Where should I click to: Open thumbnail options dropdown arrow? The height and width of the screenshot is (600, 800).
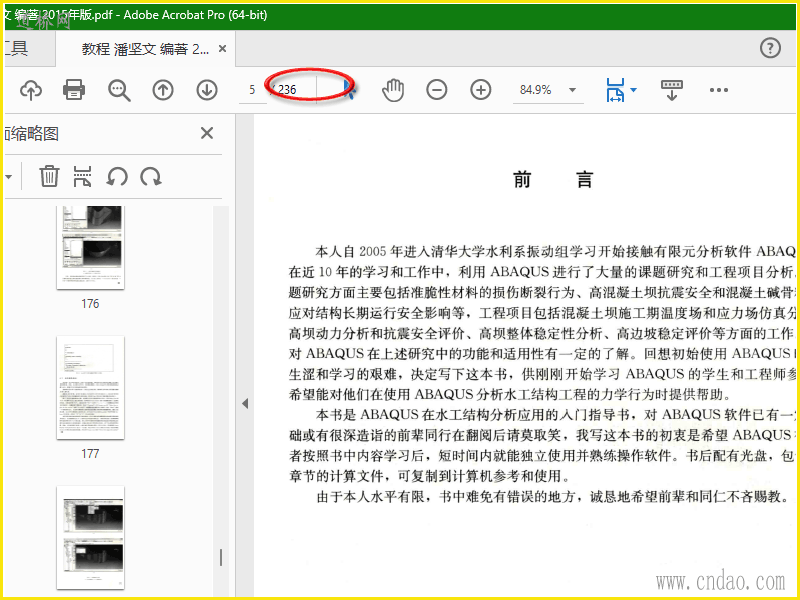pos(9,177)
